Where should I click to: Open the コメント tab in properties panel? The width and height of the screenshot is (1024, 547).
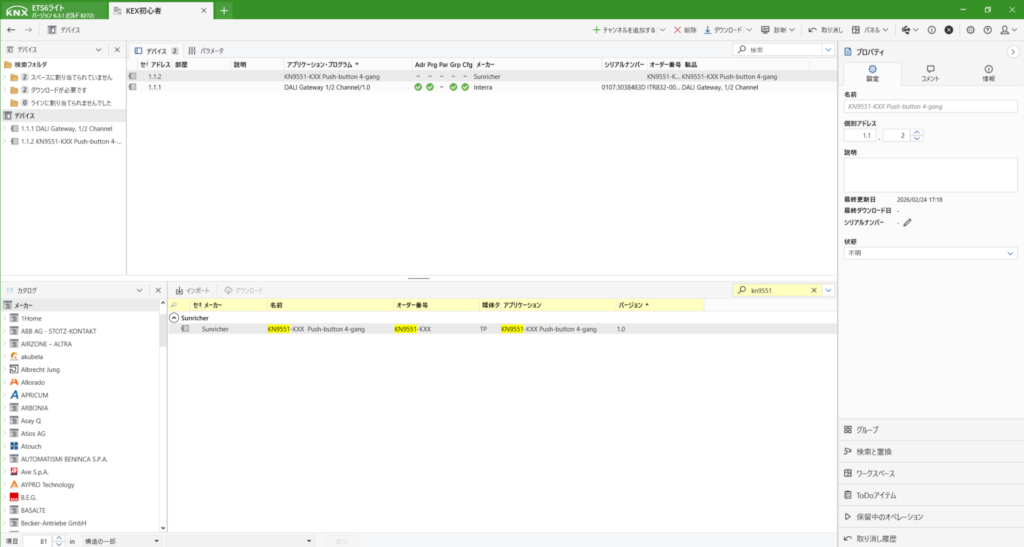(930, 73)
